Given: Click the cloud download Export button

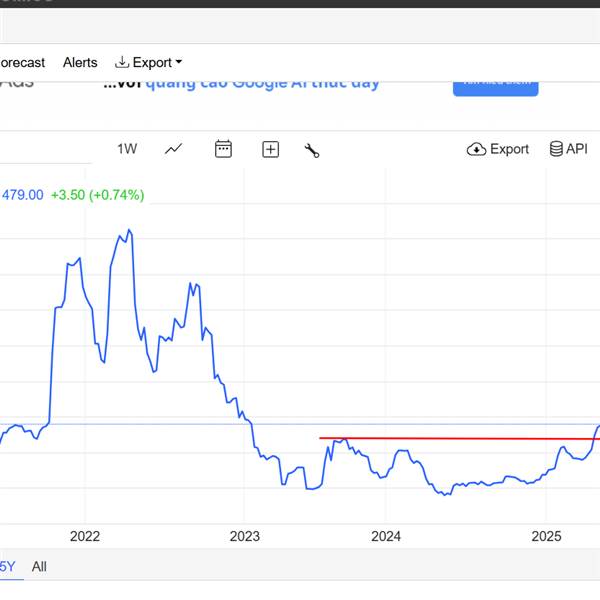Looking at the screenshot, I should [x=497, y=149].
